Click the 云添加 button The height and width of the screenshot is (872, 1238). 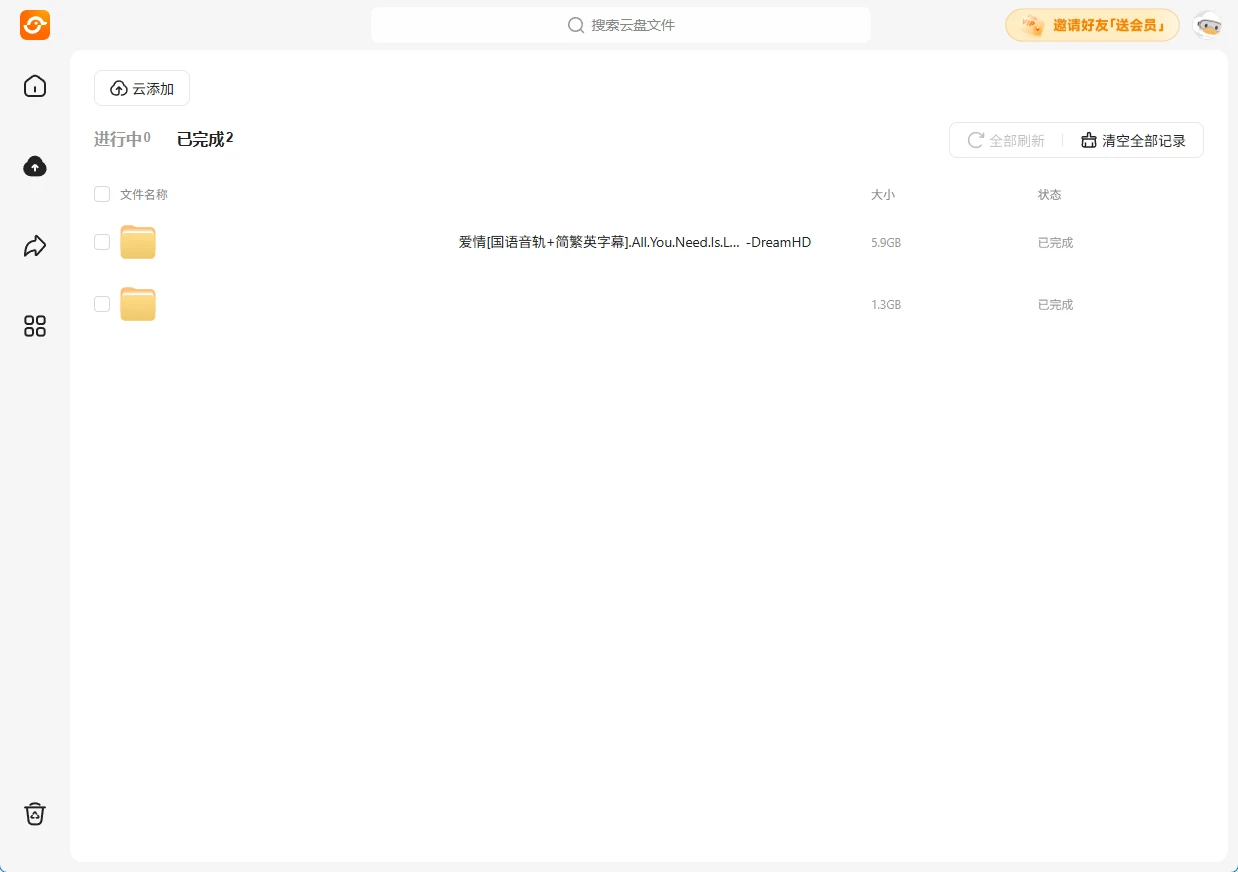click(141, 88)
